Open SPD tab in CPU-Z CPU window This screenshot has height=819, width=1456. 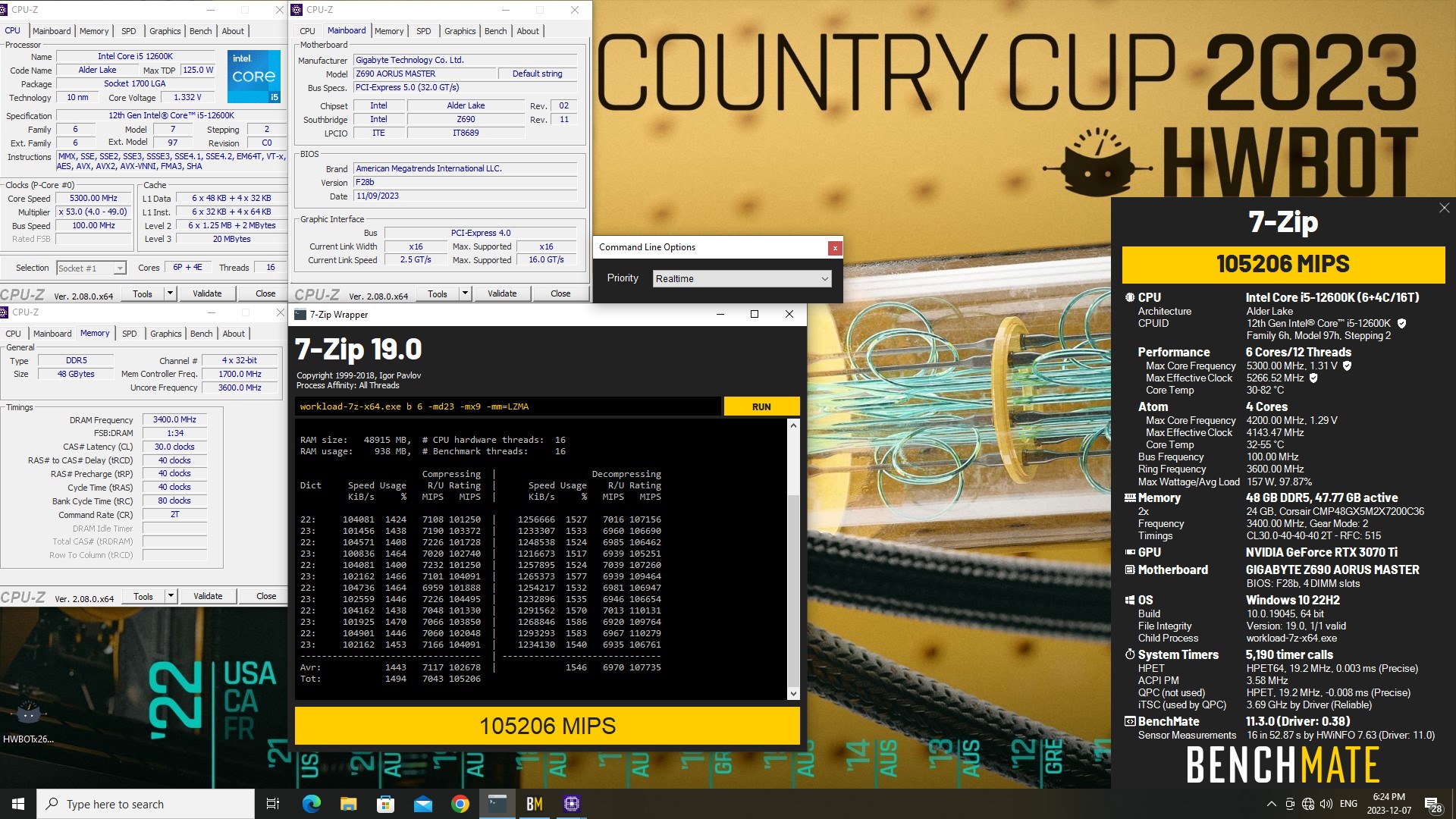point(129,31)
